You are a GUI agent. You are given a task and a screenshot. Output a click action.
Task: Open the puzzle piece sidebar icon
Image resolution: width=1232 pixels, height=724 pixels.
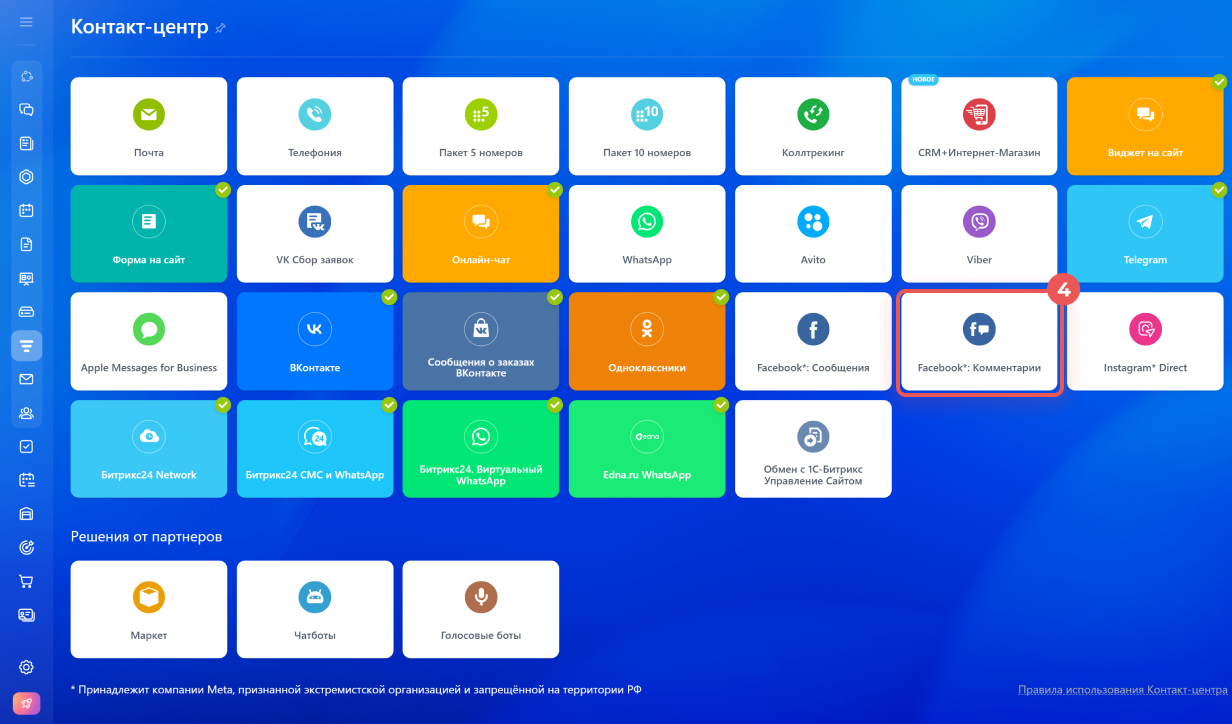pyautogui.click(x=27, y=76)
